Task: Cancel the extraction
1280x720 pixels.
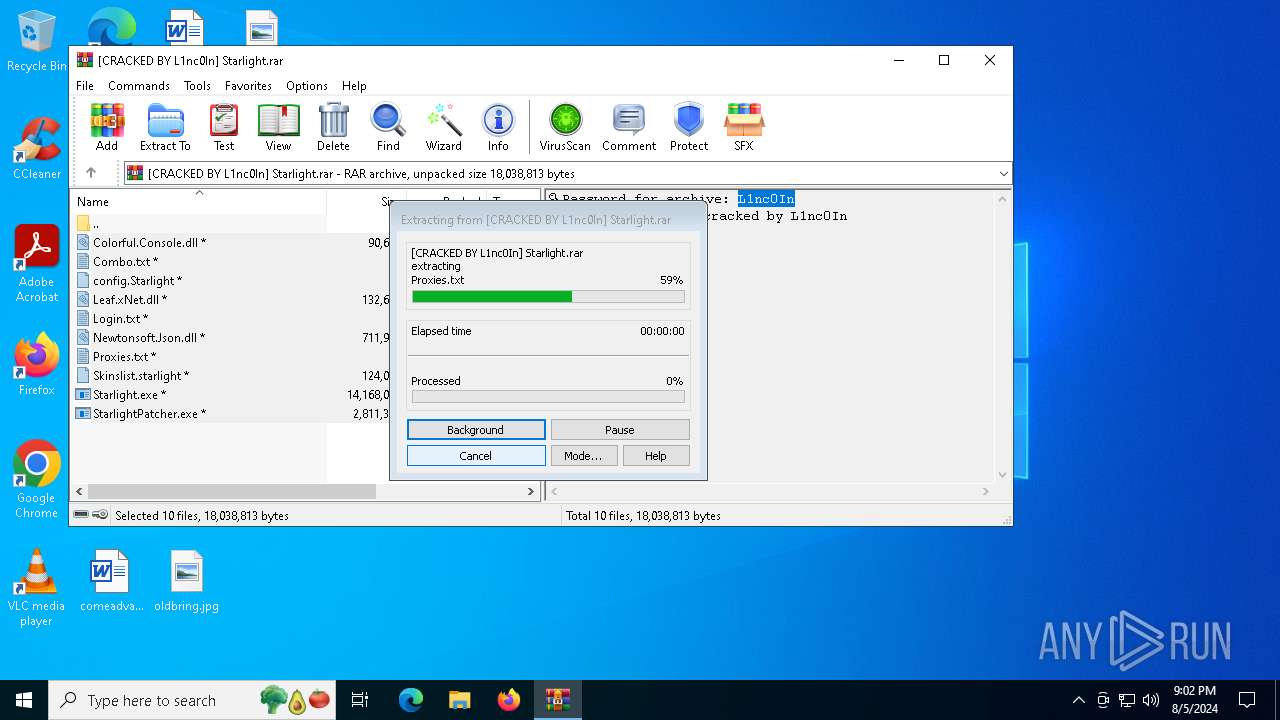Action: (x=476, y=456)
